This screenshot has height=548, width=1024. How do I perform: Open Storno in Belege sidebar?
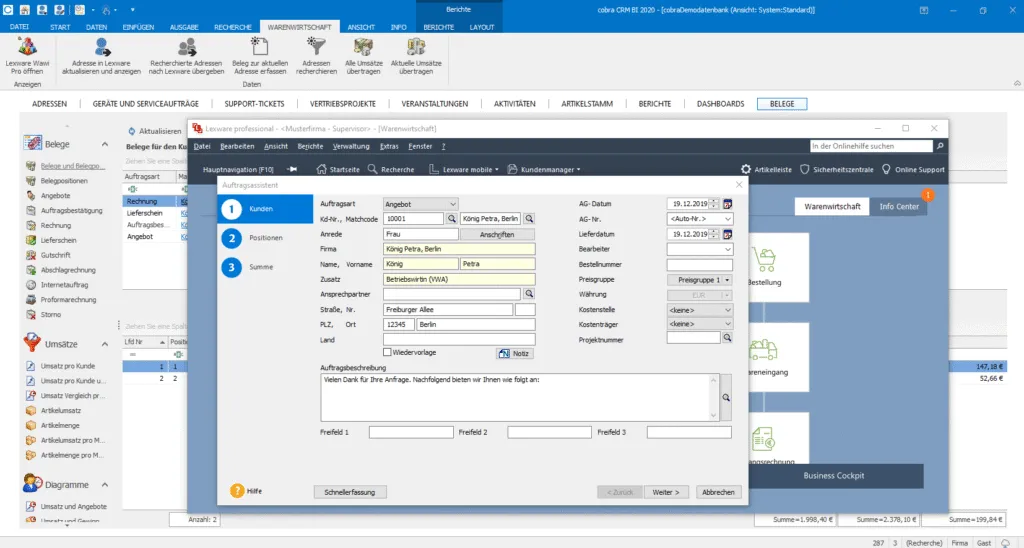point(51,314)
